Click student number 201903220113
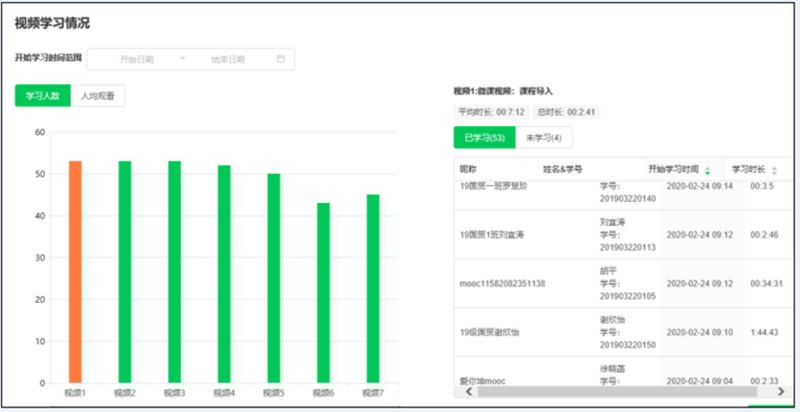800x412 pixels. (628, 247)
